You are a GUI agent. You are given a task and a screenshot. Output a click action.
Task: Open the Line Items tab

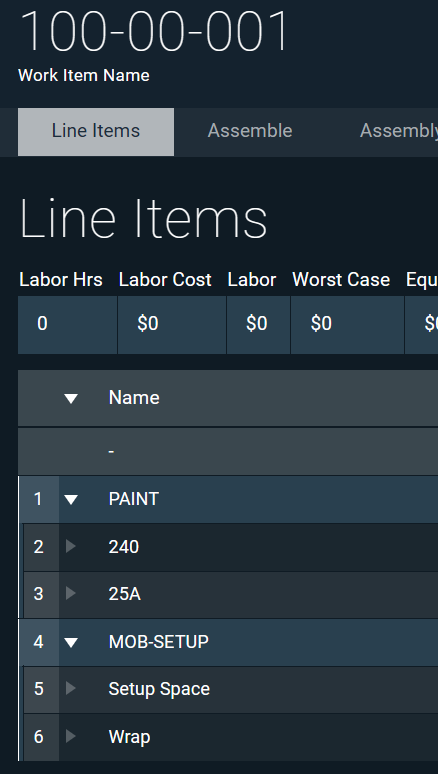[x=96, y=132]
